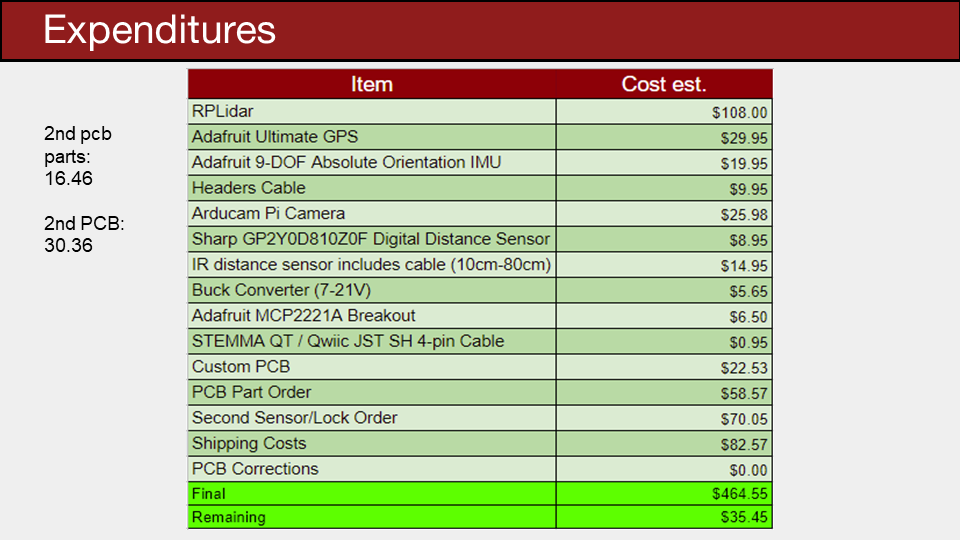Screen dimensions: 960x540
Task: Click Sharp GP2Y0D810Z0F Digital Distance Sensor cell
Action: pyautogui.click(x=372, y=239)
